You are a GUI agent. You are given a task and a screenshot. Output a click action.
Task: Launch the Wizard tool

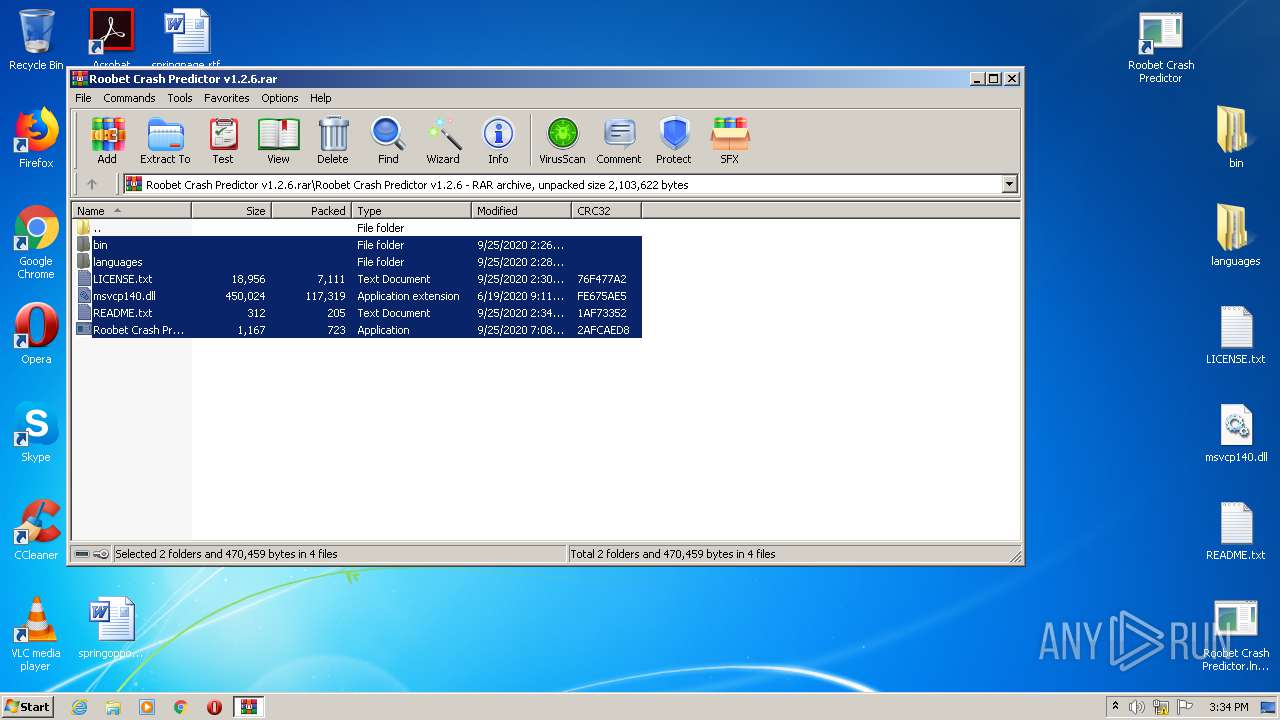[x=443, y=140]
